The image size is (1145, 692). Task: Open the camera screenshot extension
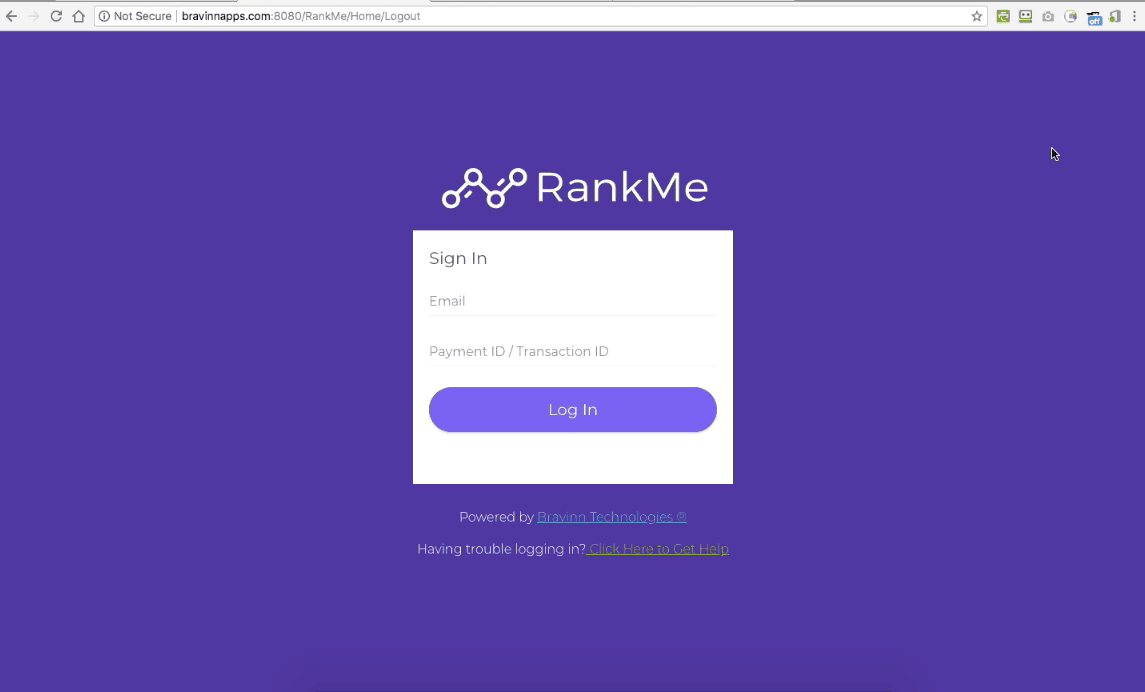point(1048,16)
